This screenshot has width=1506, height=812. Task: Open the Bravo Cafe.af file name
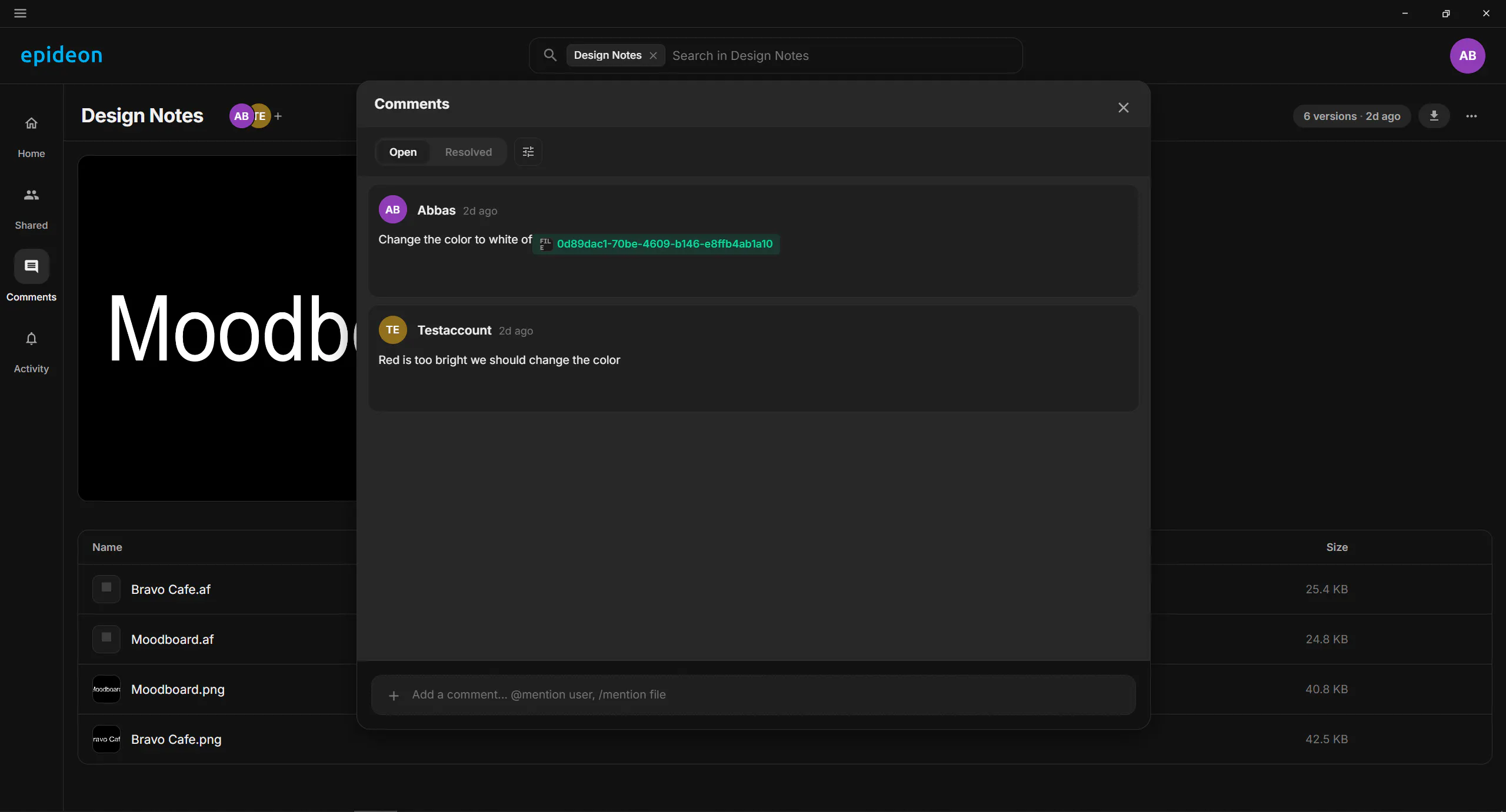[171, 589]
